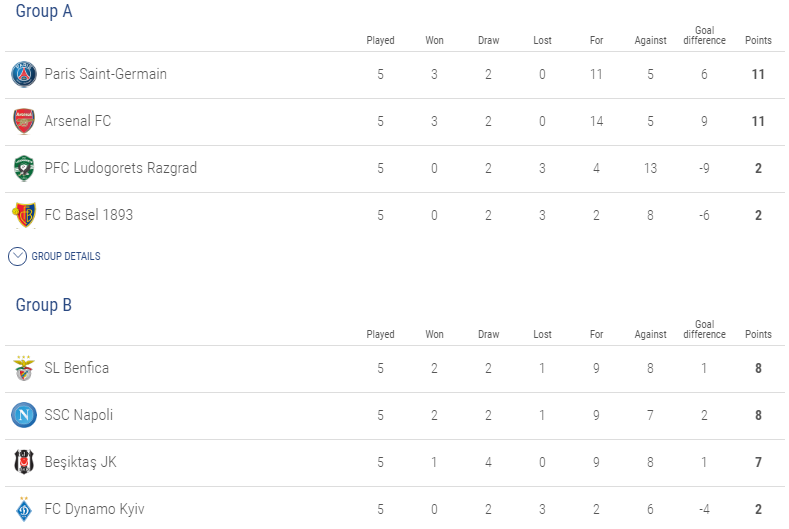Viewport: 789px width, 529px height.
Task: Select the SSC Napoli team name
Action: click(78, 415)
